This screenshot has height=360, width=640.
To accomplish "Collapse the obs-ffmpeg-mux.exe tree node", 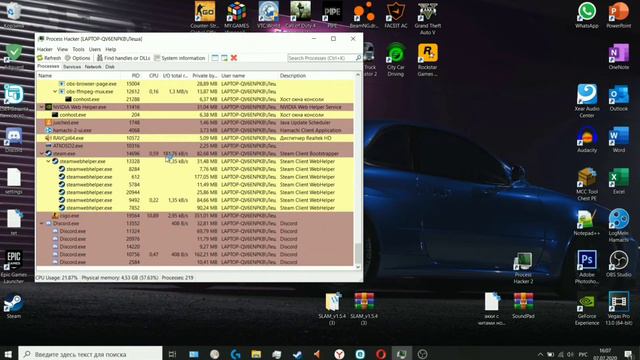I will 55,91.
